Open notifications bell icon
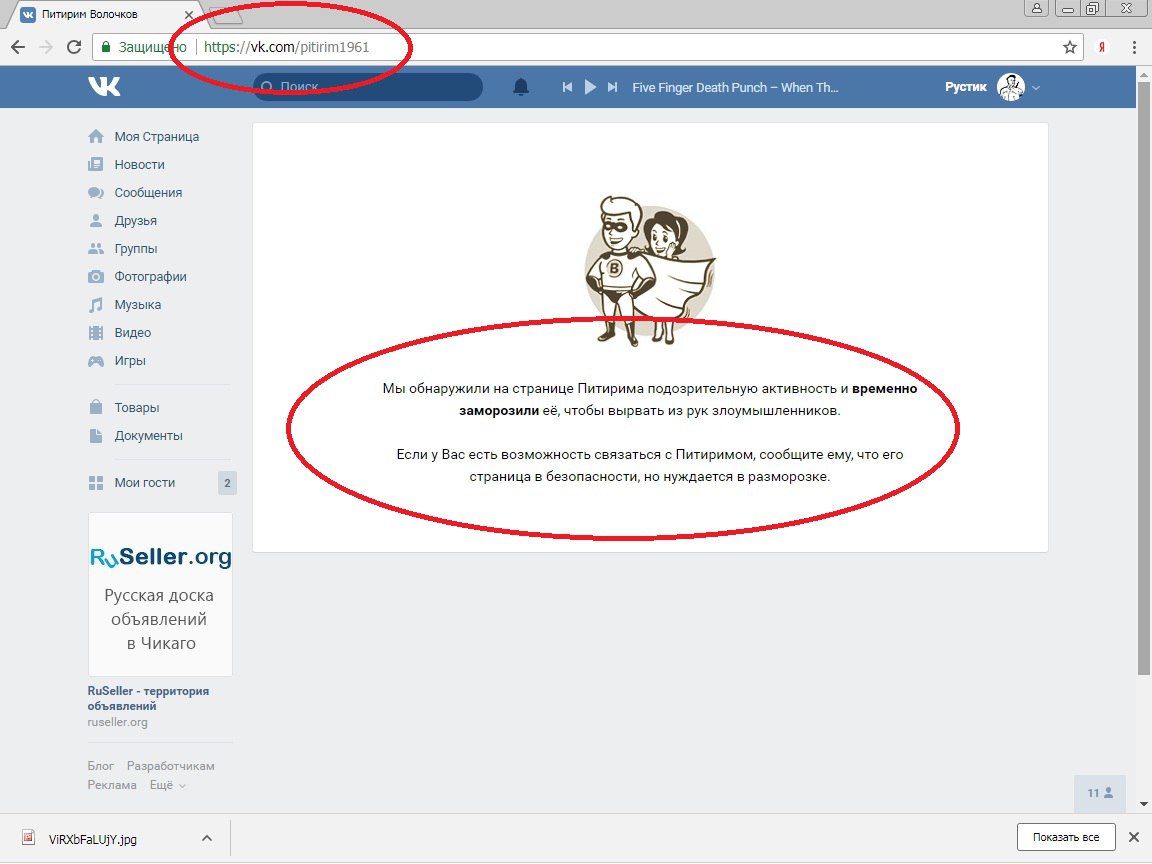Image resolution: width=1152 pixels, height=864 pixels. pyautogui.click(x=520, y=87)
